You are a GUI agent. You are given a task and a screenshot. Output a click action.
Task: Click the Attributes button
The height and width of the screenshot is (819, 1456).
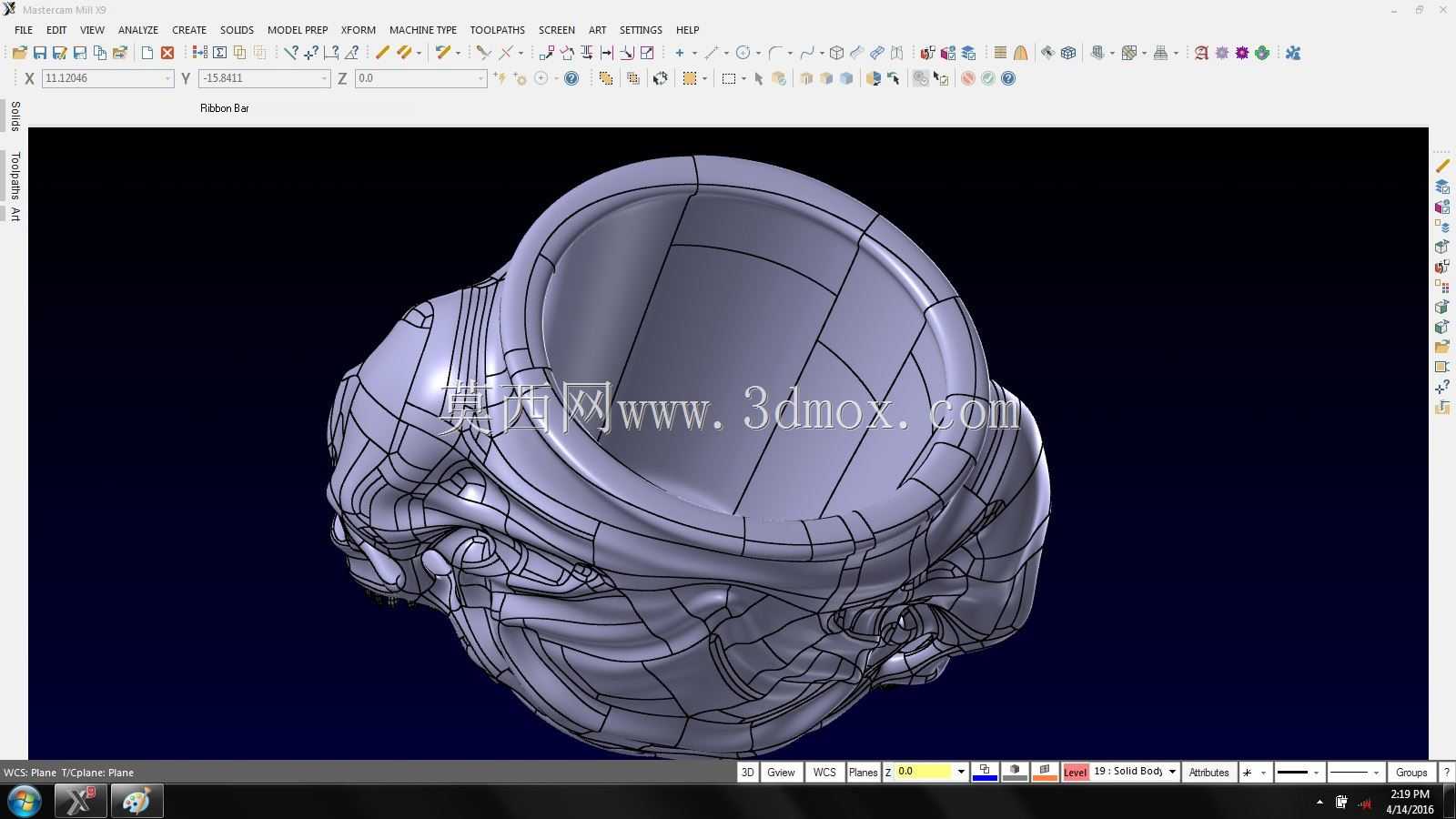pos(1208,772)
